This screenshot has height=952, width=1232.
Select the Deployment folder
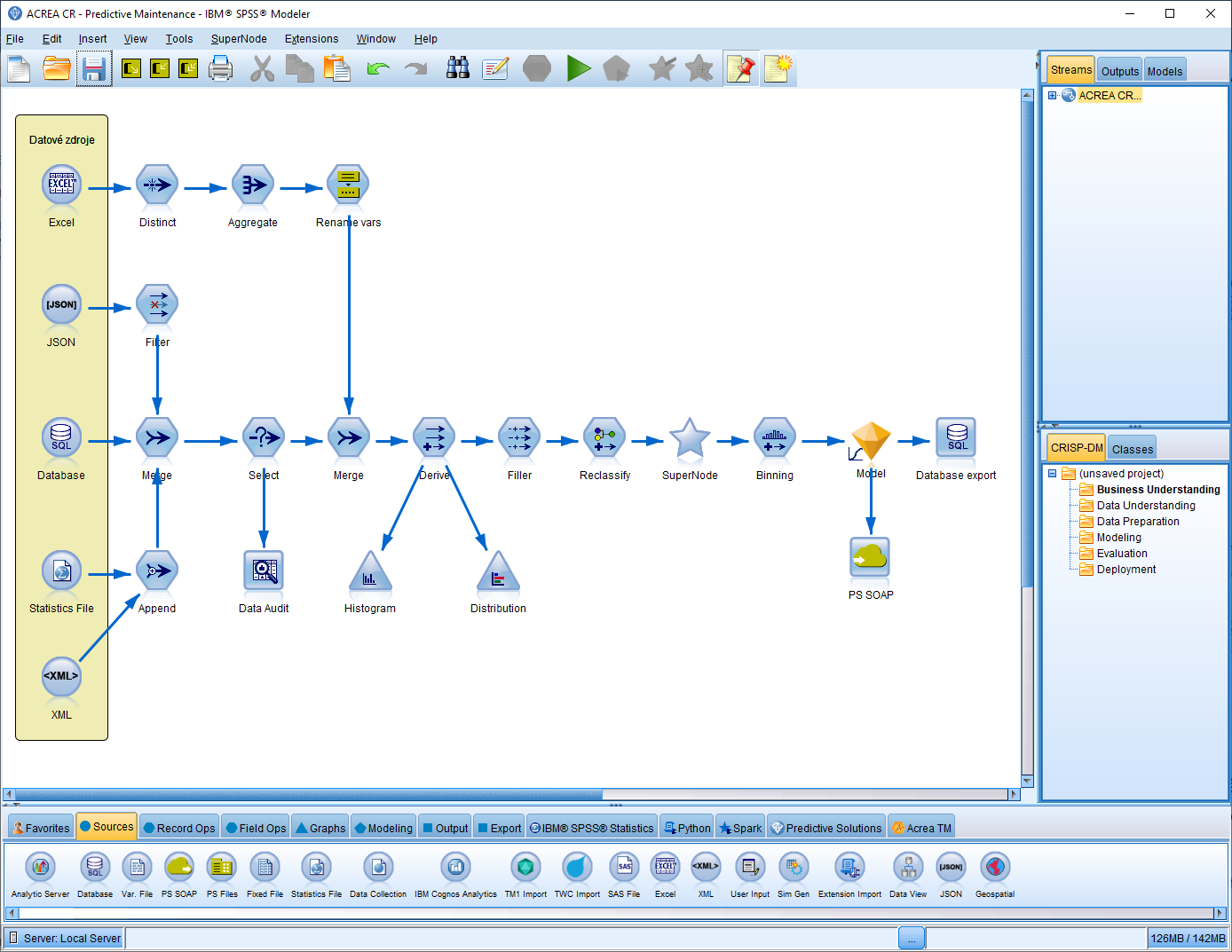[1117, 570]
